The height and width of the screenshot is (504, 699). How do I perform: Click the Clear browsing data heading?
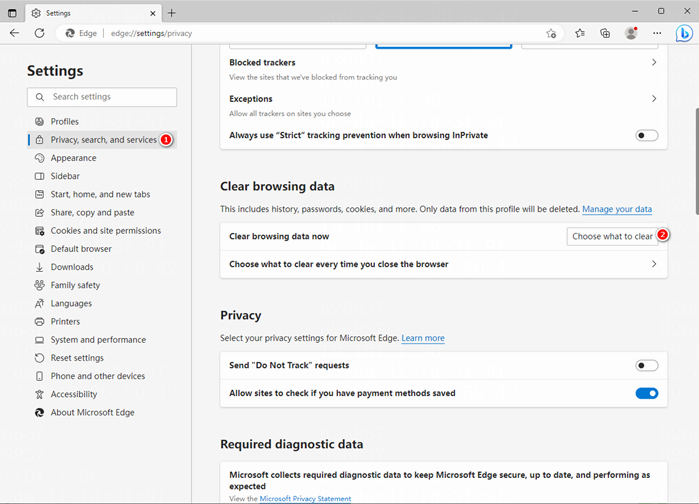tap(277, 186)
